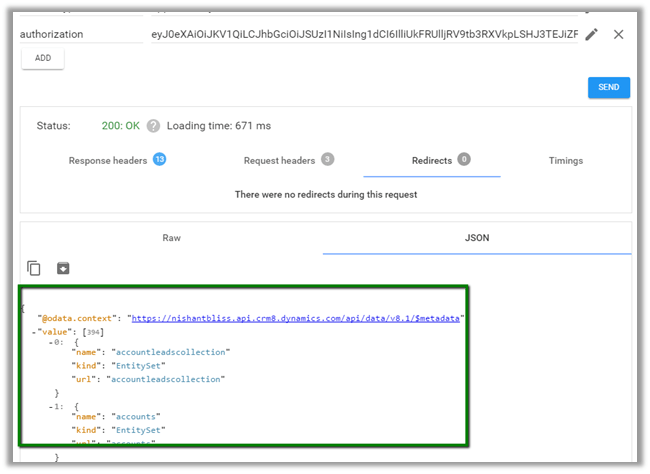
Task: Open the Response headers tab
Action: (x=107, y=160)
